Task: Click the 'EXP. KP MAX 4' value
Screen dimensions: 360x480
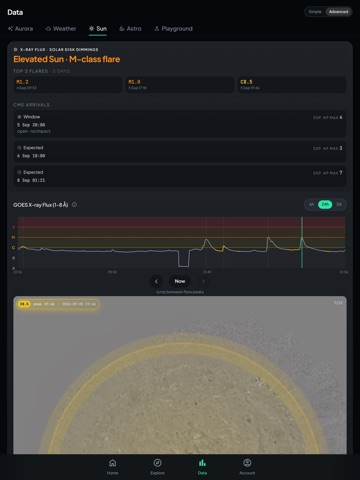Action: (x=328, y=117)
